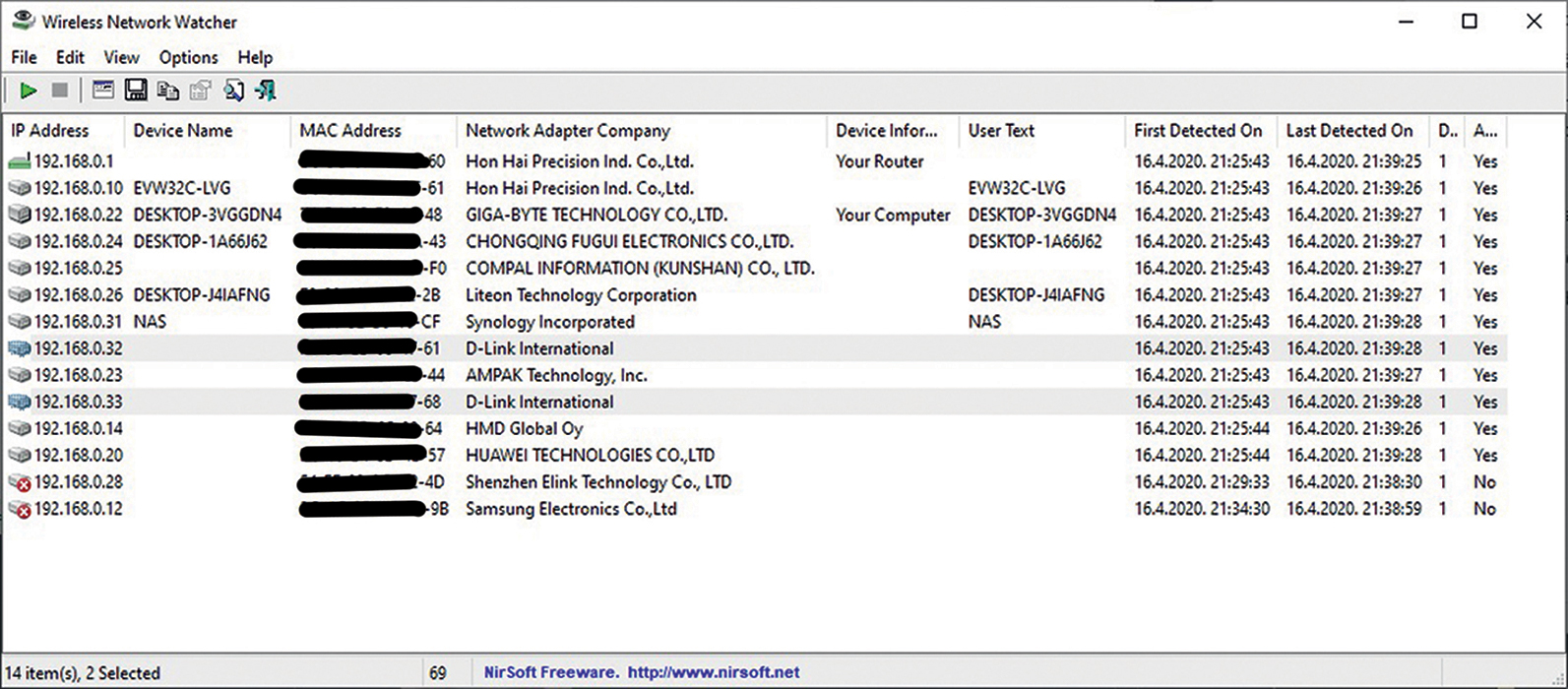Click the device icon beside 192.168.0.14
1568x689 pixels.
coord(20,428)
